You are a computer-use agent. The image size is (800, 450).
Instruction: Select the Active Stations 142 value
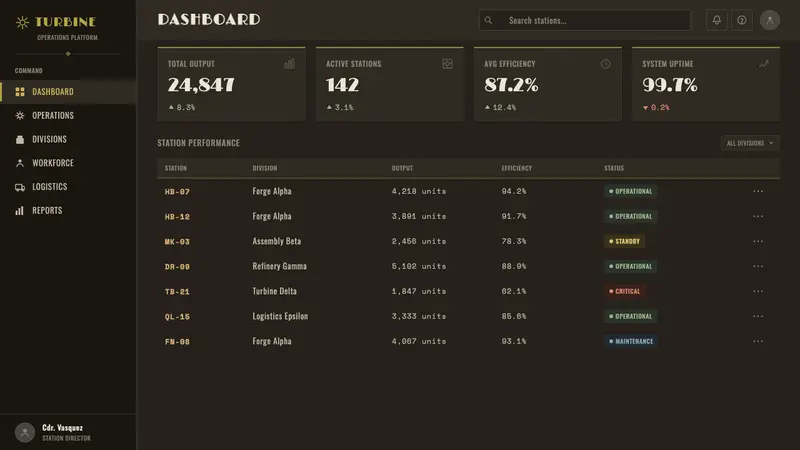point(342,85)
